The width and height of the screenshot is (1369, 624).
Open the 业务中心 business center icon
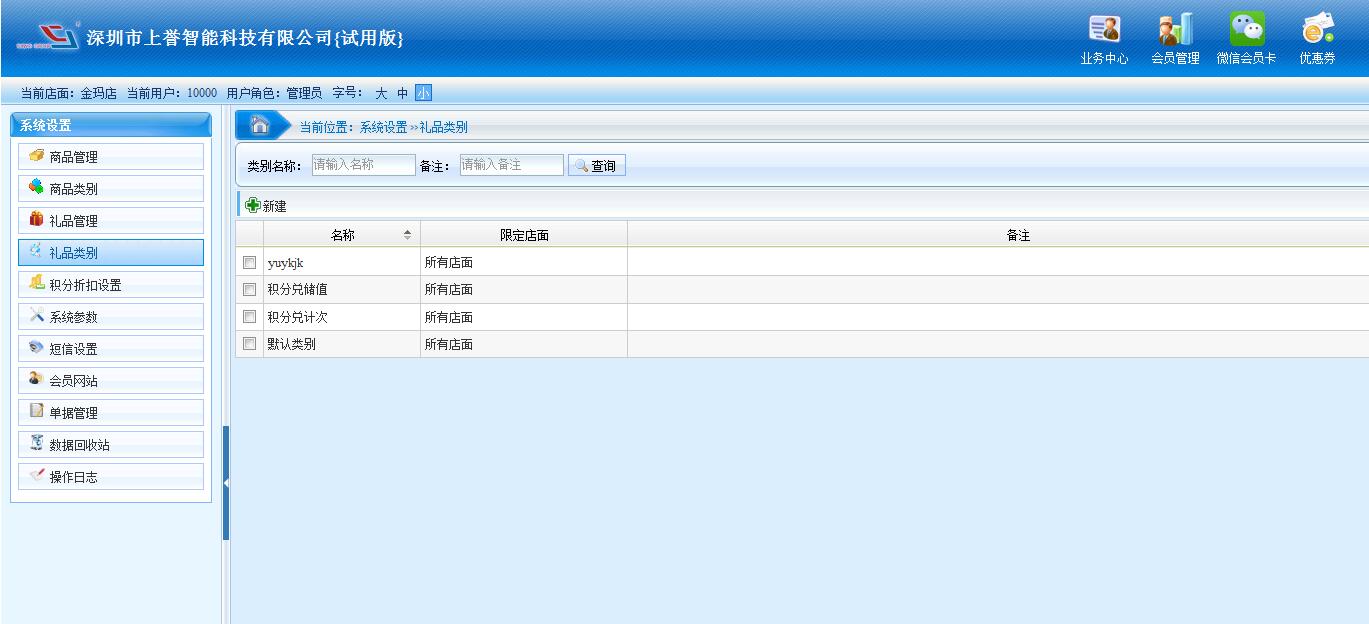pyautogui.click(x=1104, y=29)
